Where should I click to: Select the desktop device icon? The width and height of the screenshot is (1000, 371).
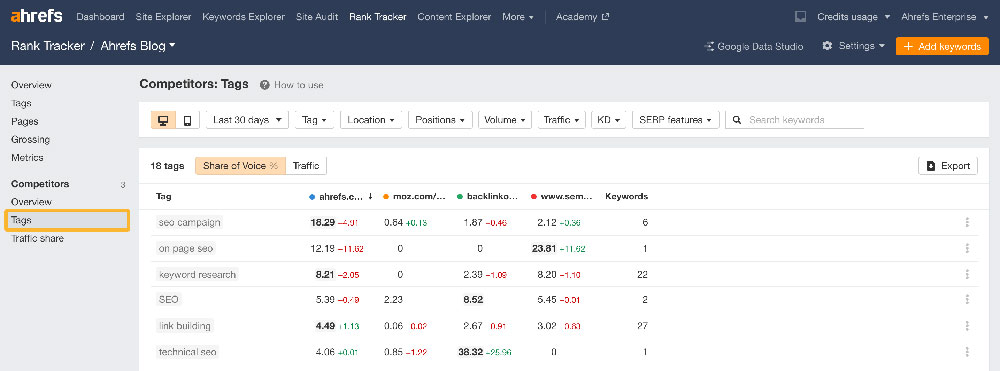(163, 120)
